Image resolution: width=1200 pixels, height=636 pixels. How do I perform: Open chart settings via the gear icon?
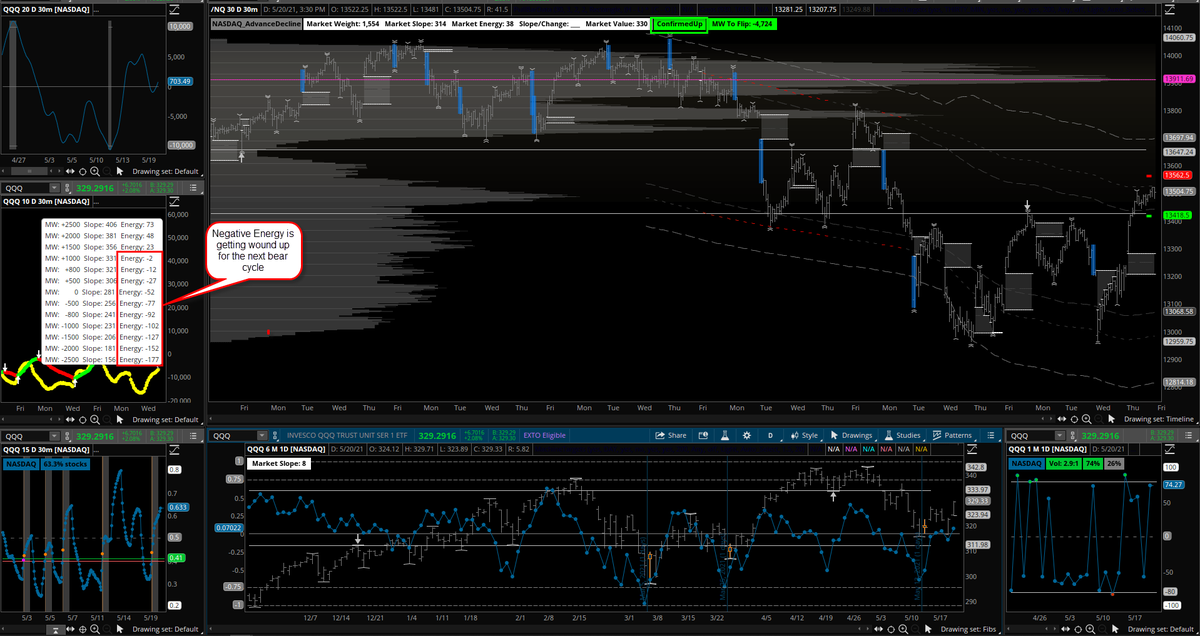tap(747, 435)
